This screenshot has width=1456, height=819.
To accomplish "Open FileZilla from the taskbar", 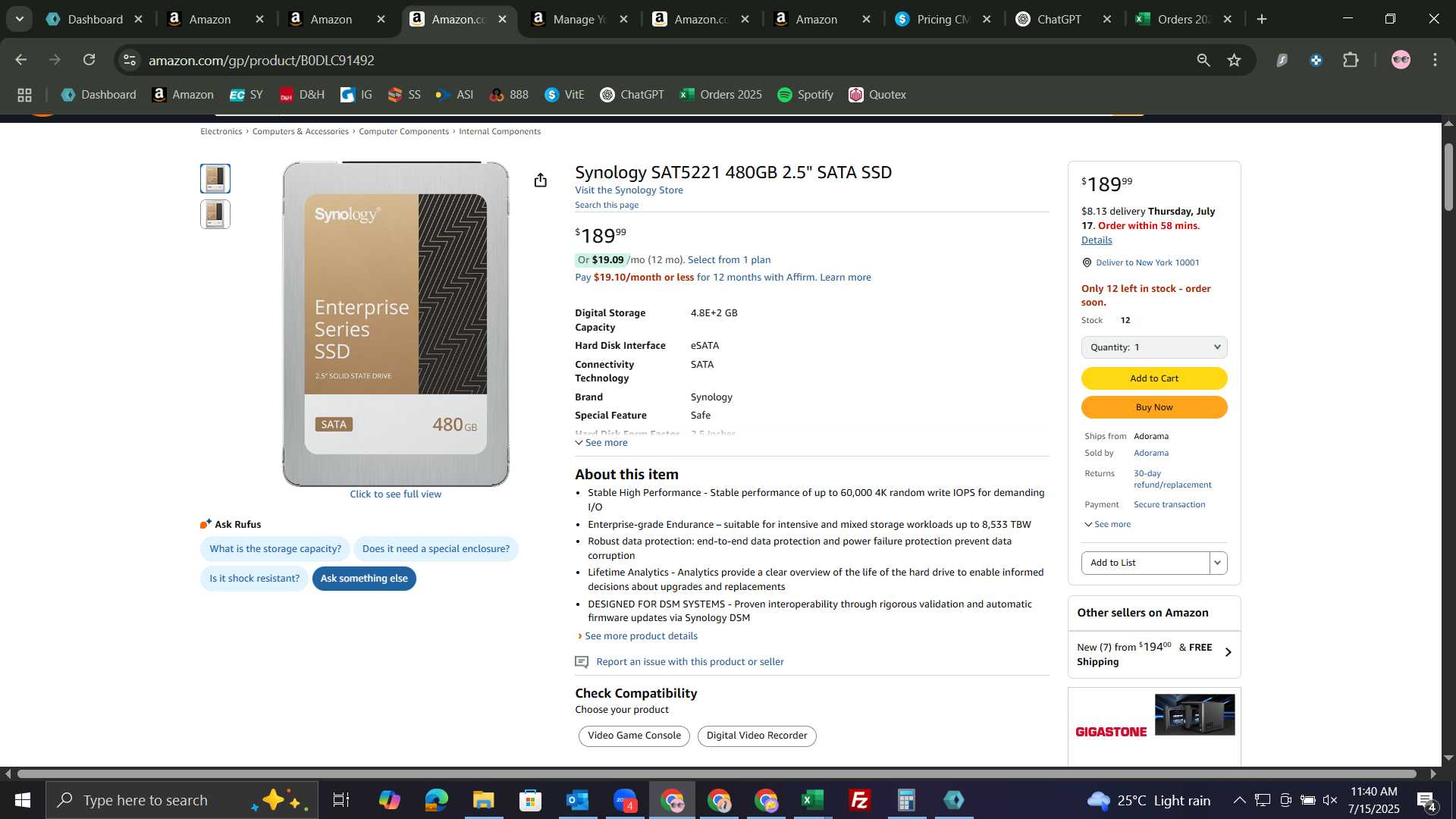I will [860, 800].
